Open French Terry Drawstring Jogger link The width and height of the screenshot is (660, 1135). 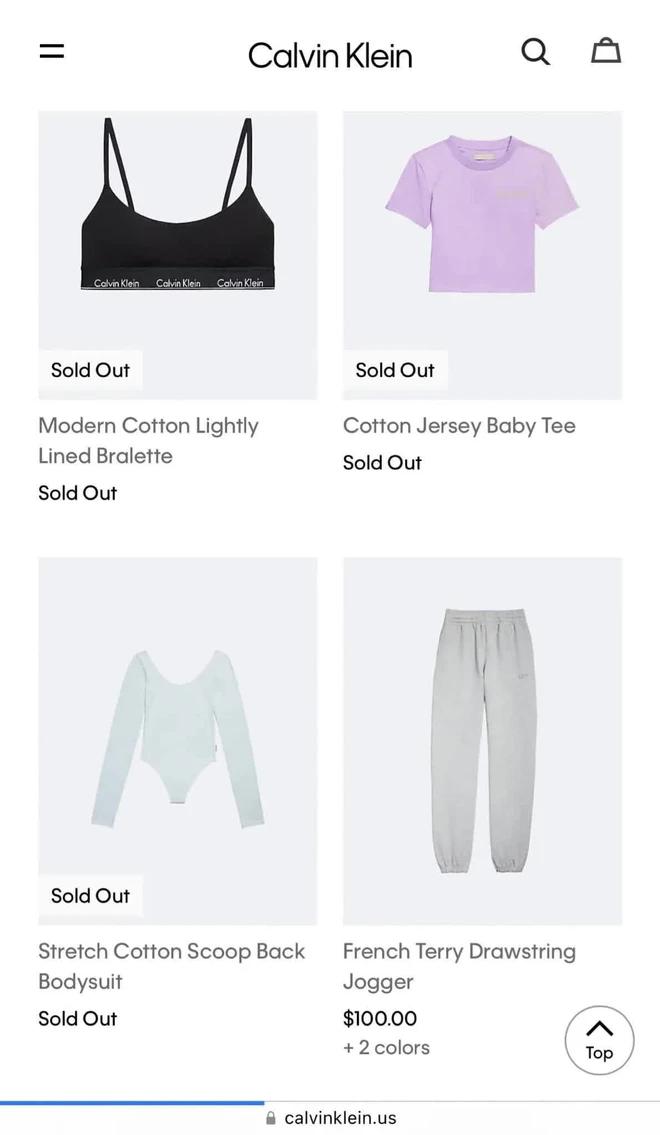(x=459, y=966)
